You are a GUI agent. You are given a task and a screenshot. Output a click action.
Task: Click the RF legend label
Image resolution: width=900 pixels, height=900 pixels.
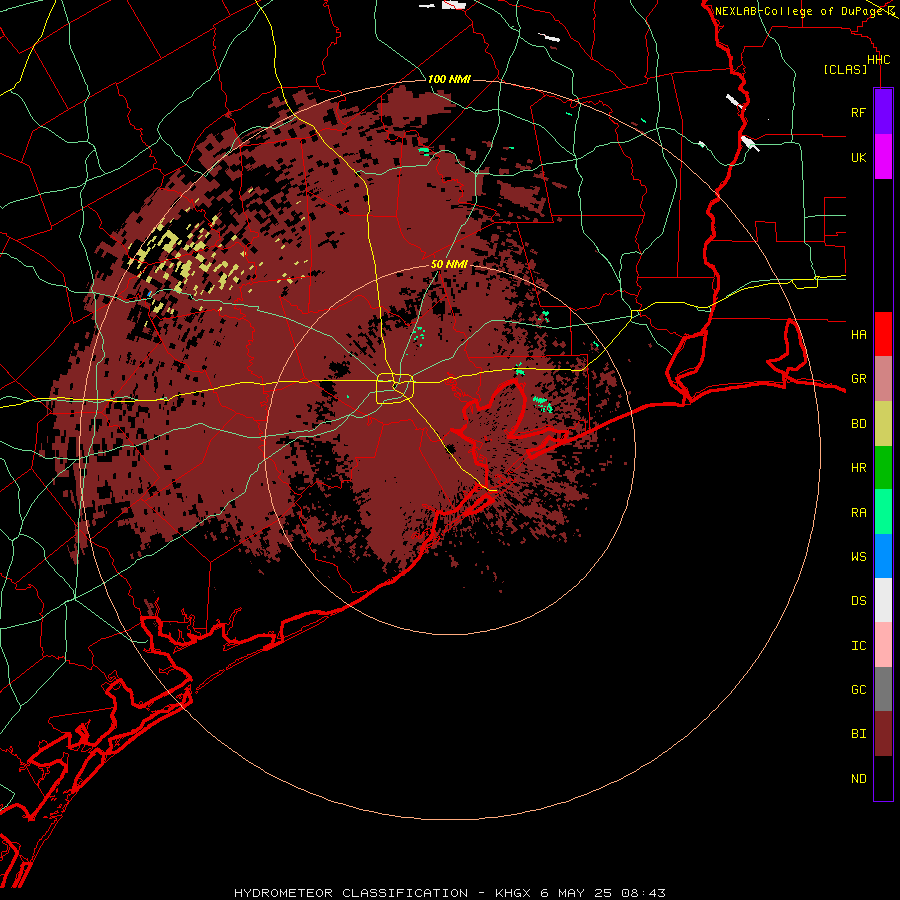(x=858, y=112)
